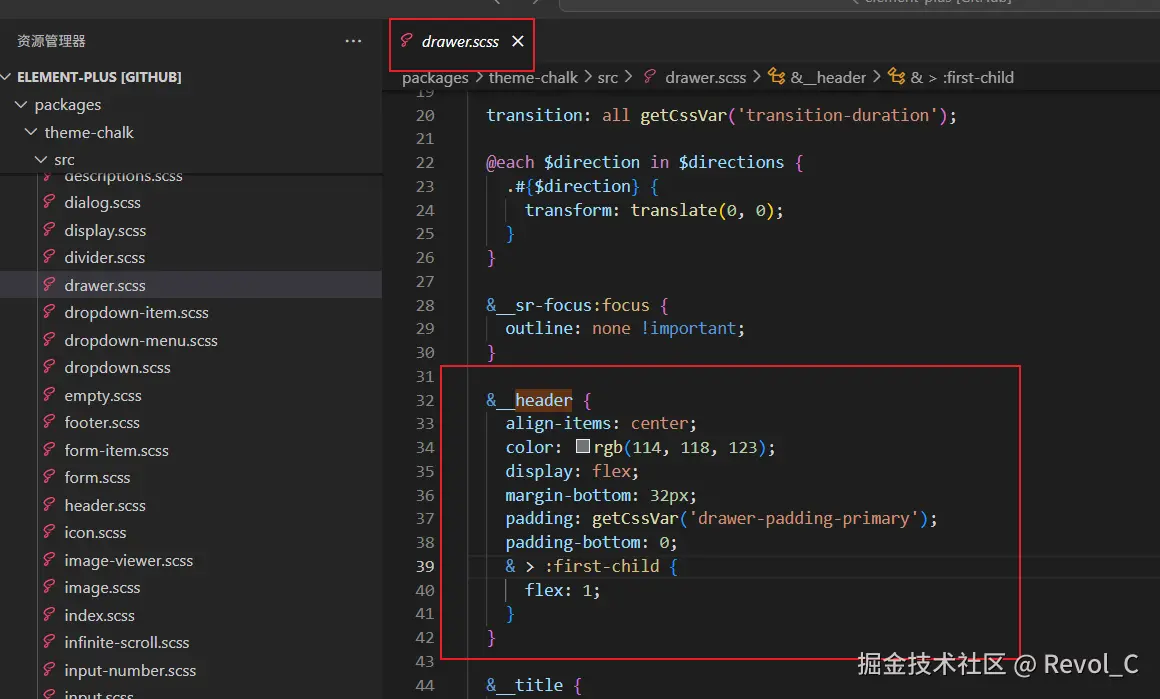This screenshot has height=699, width=1160.
Task: Collapse the theme-chalk folder
Action: point(31,132)
